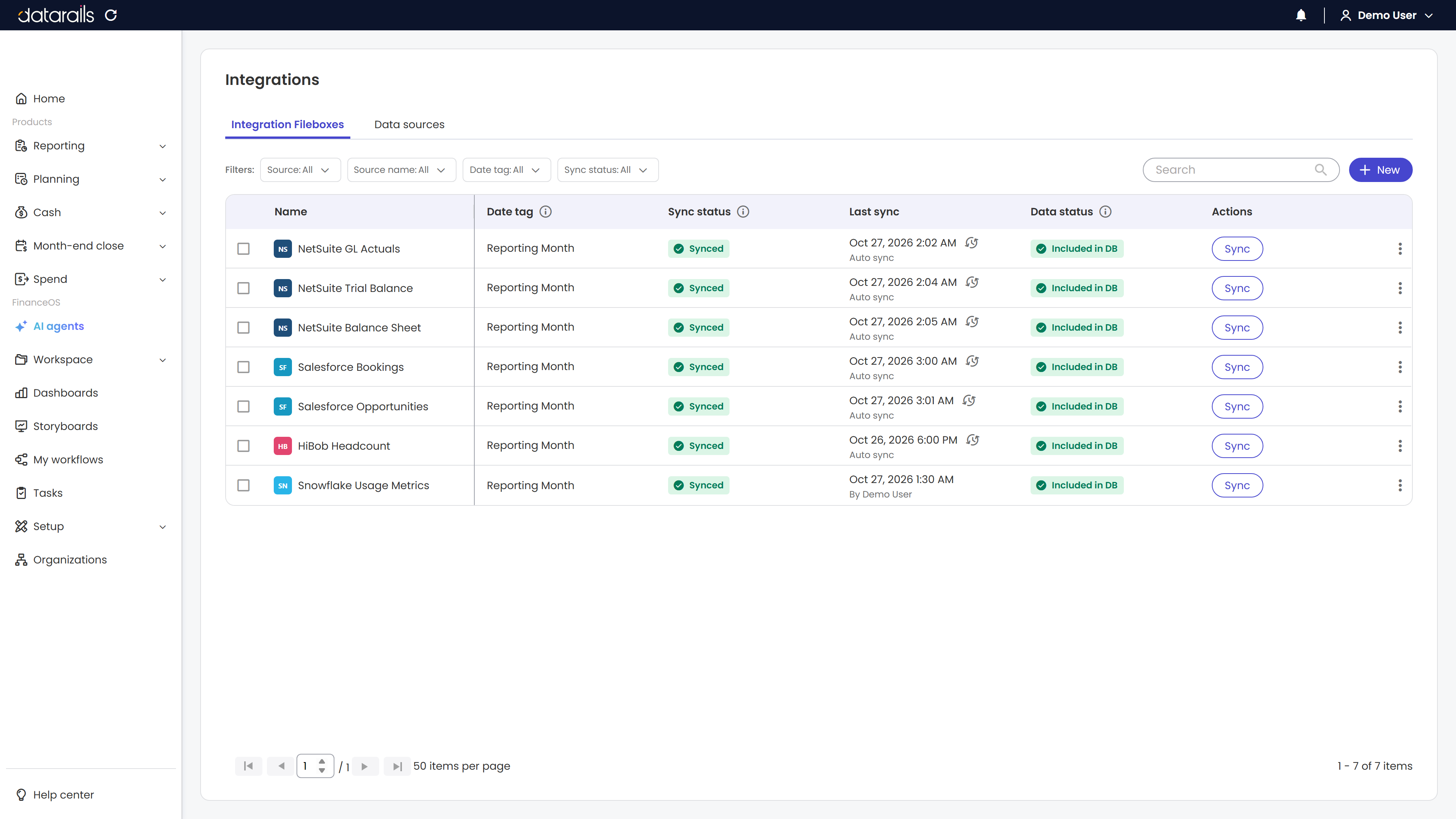Tick the HiBob Headcount checkbox
Screen dimensions: 1456x819
point(243,446)
